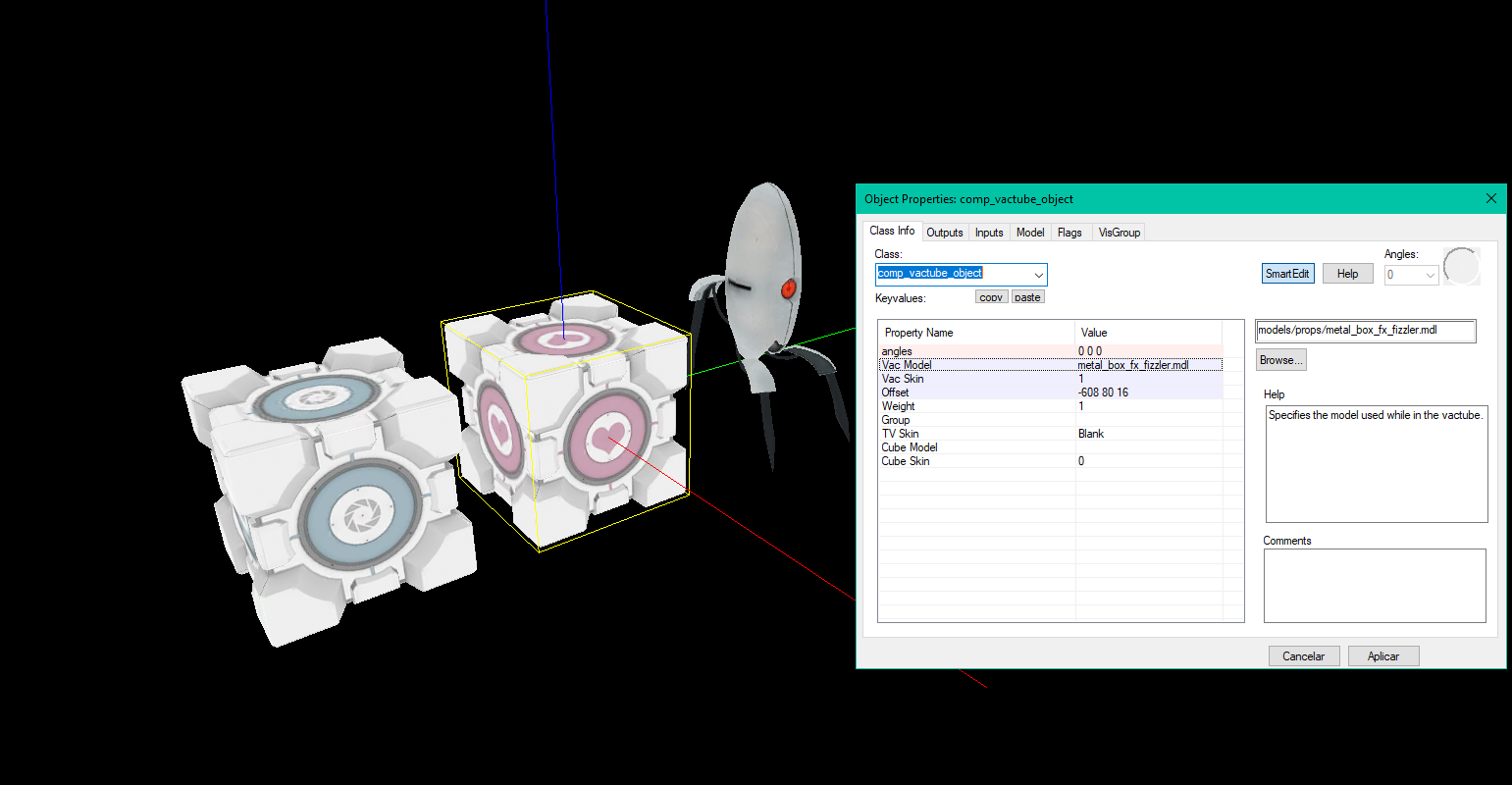Click the Help button

(1347, 274)
